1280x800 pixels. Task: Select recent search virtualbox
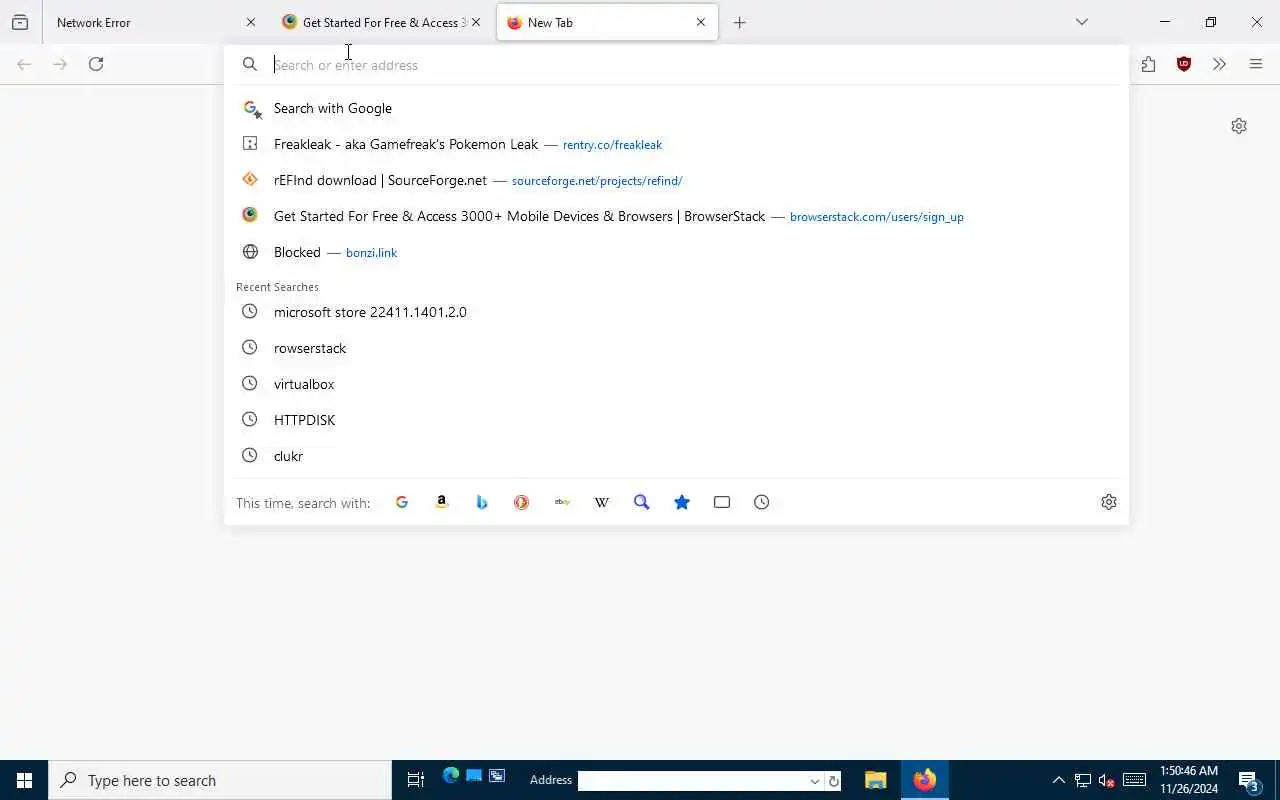point(676,384)
